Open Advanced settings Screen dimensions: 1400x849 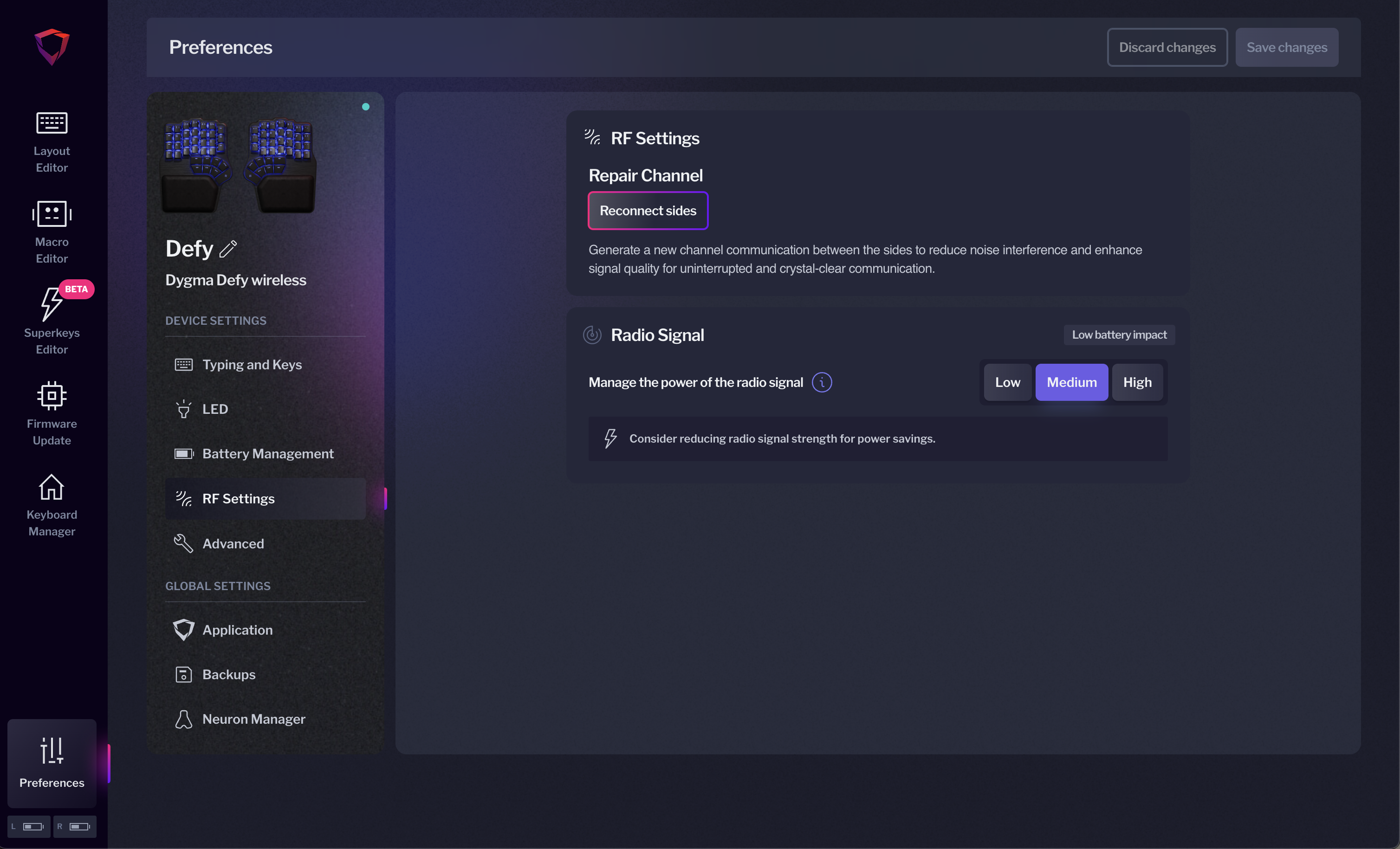click(266, 543)
